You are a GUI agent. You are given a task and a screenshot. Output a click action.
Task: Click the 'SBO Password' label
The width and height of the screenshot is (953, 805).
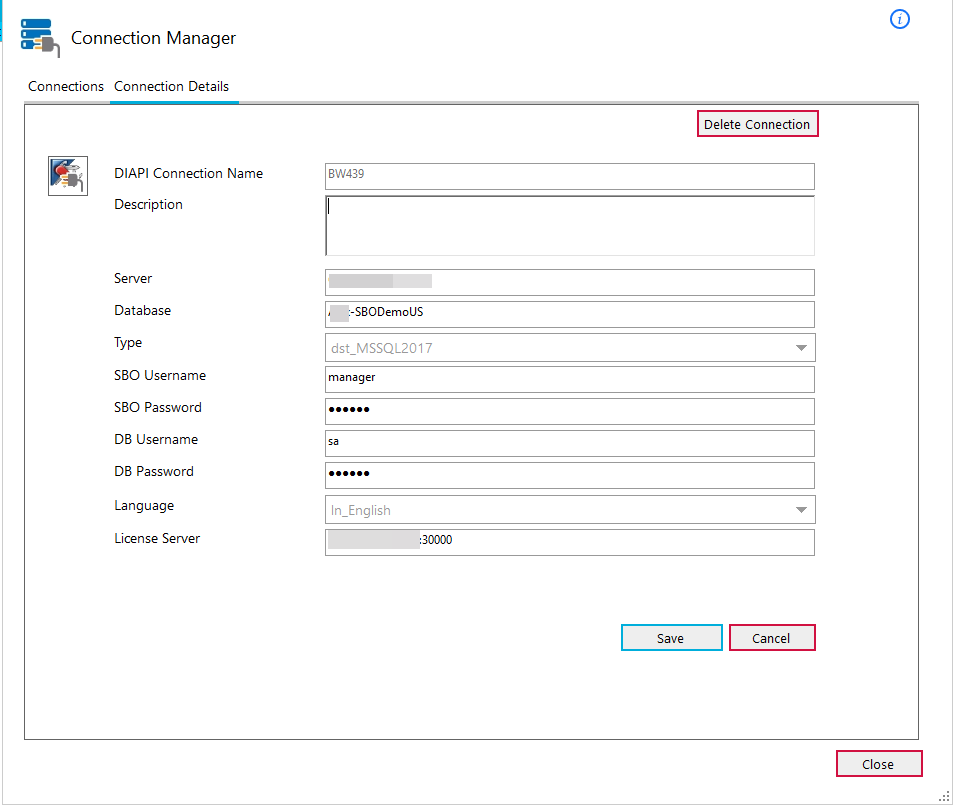pyautogui.click(x=158, y=407)
